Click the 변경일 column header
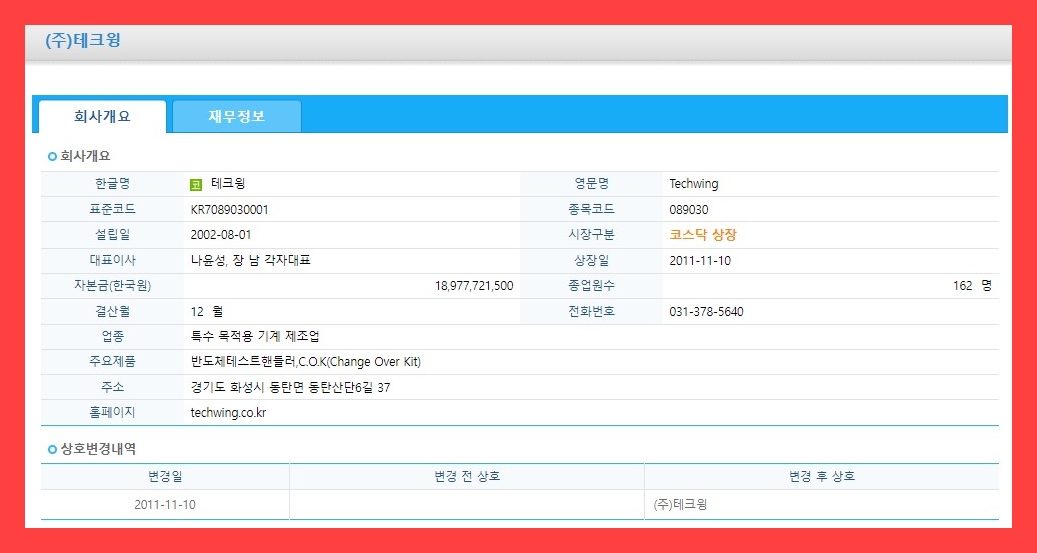 (x=165, y=476)
